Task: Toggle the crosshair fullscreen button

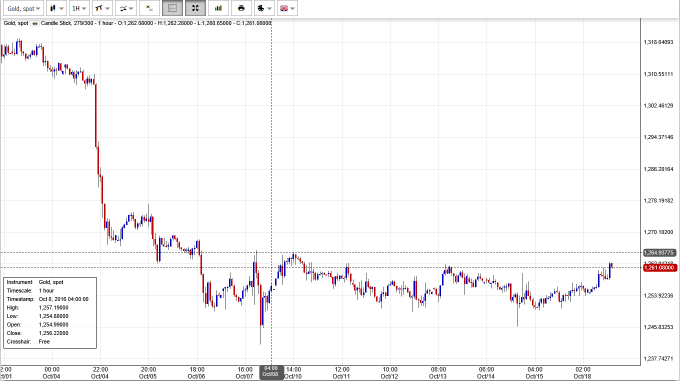Action: (x=195, y=8)
